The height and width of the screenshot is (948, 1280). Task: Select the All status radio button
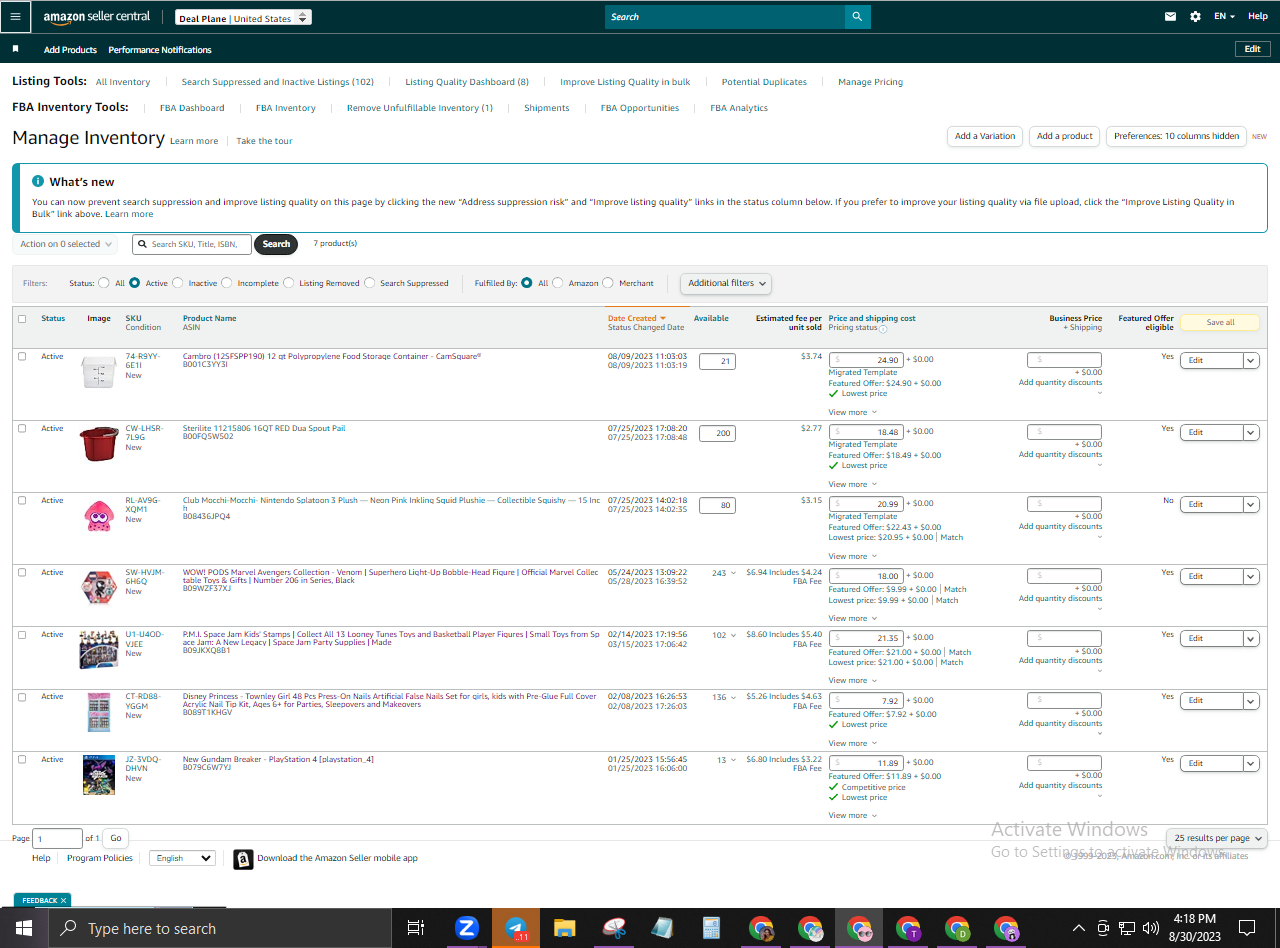point(104,283)
